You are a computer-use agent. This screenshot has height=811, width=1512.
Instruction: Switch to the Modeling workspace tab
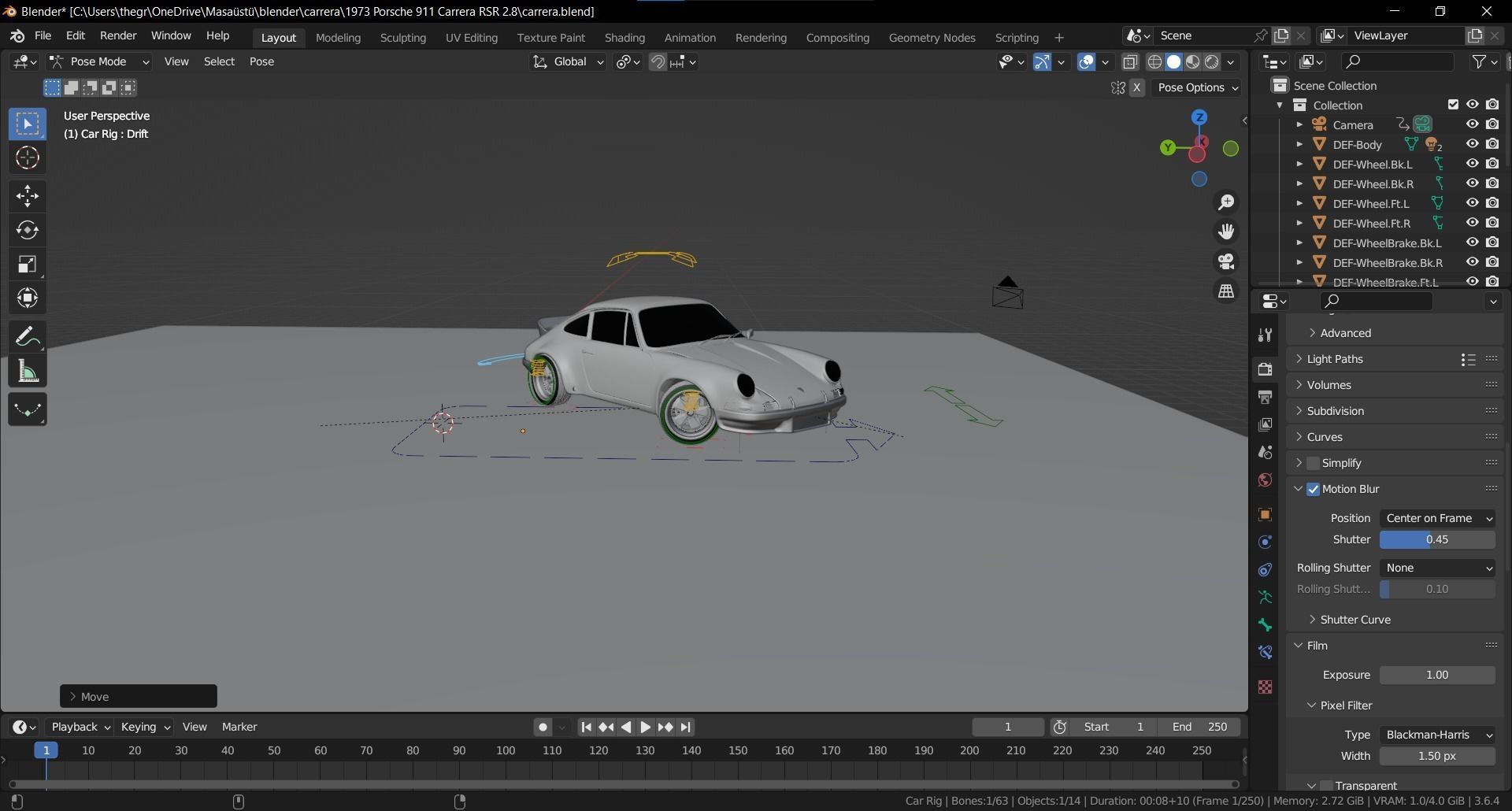338,38
